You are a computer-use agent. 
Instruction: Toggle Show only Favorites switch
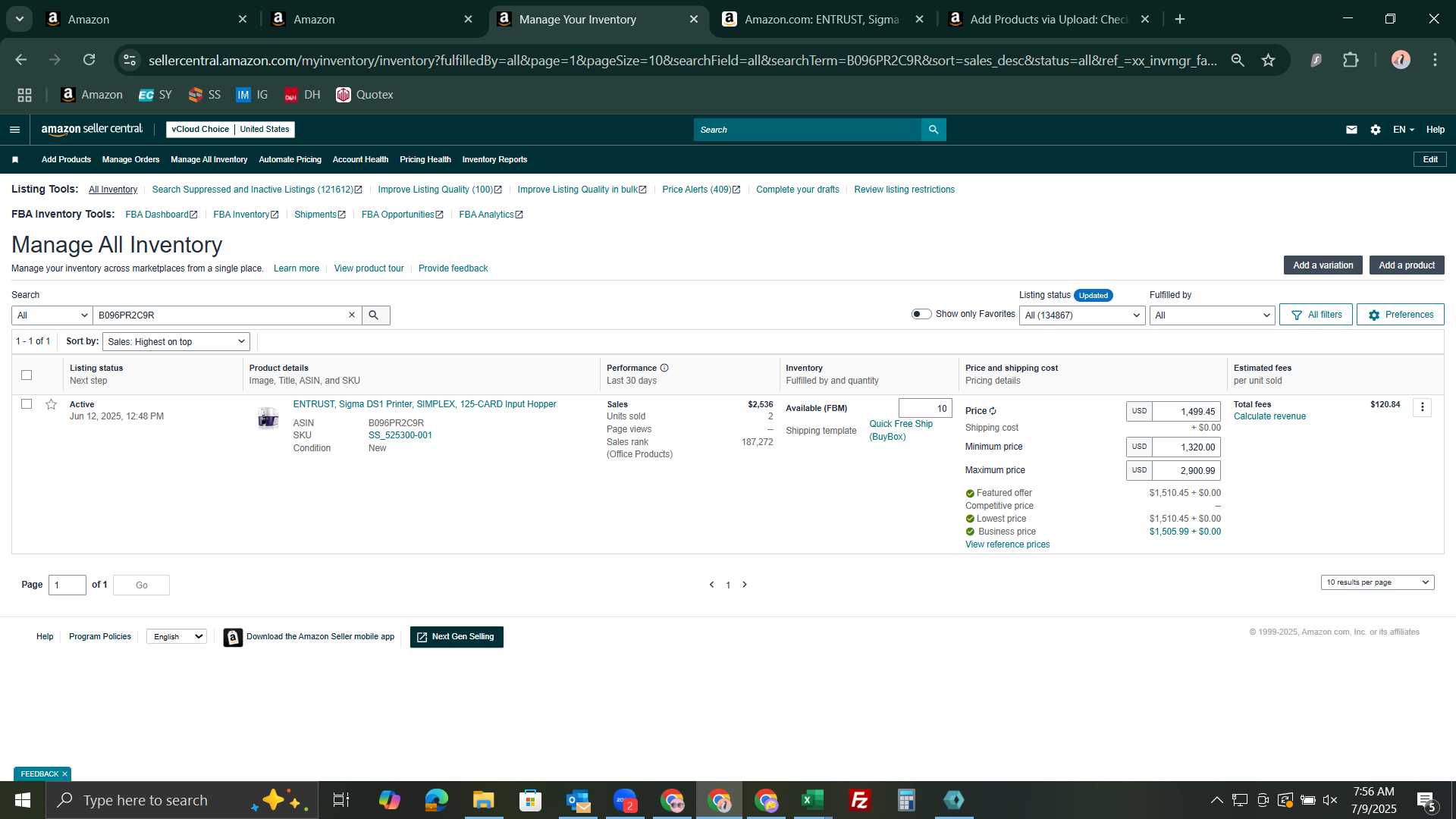click(x=921, y=314)
